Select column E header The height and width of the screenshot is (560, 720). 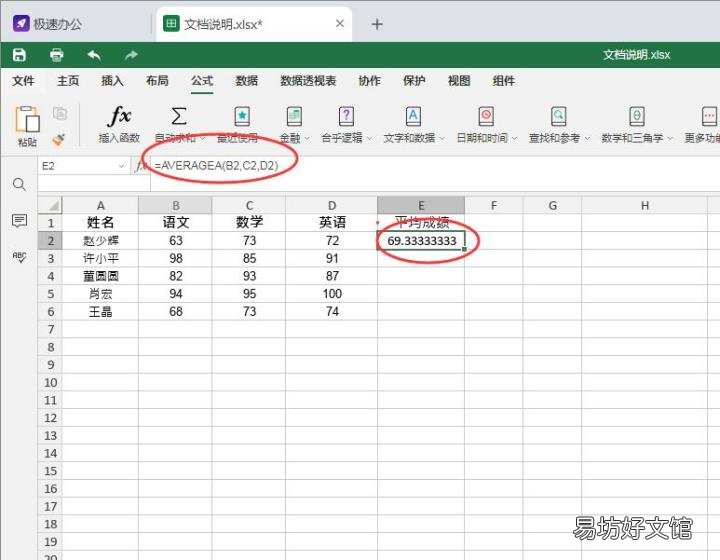point(421,205)
